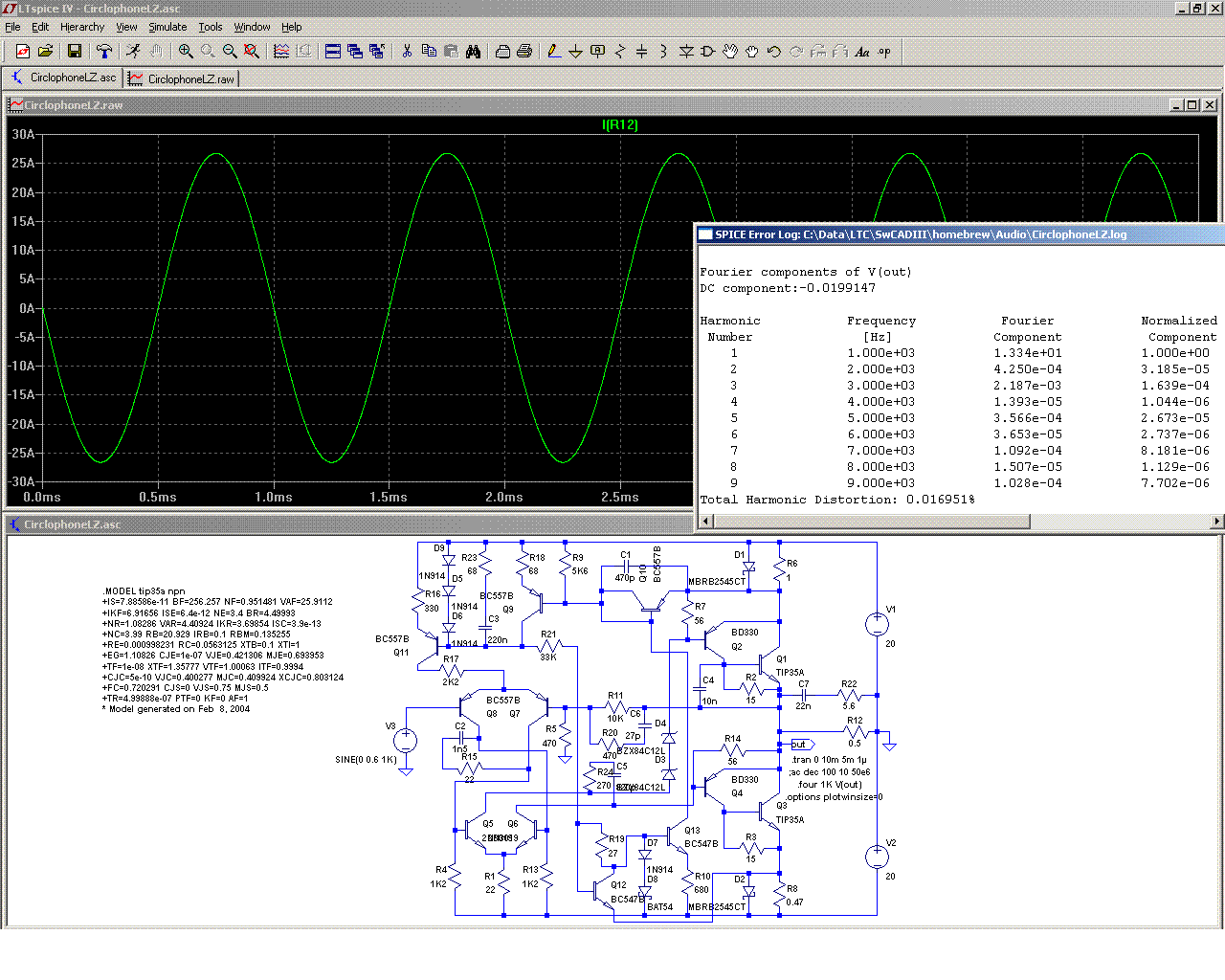1225x980 pixels.
Task: Click the Cut scissors icon
Action: (x=407, y=52)
